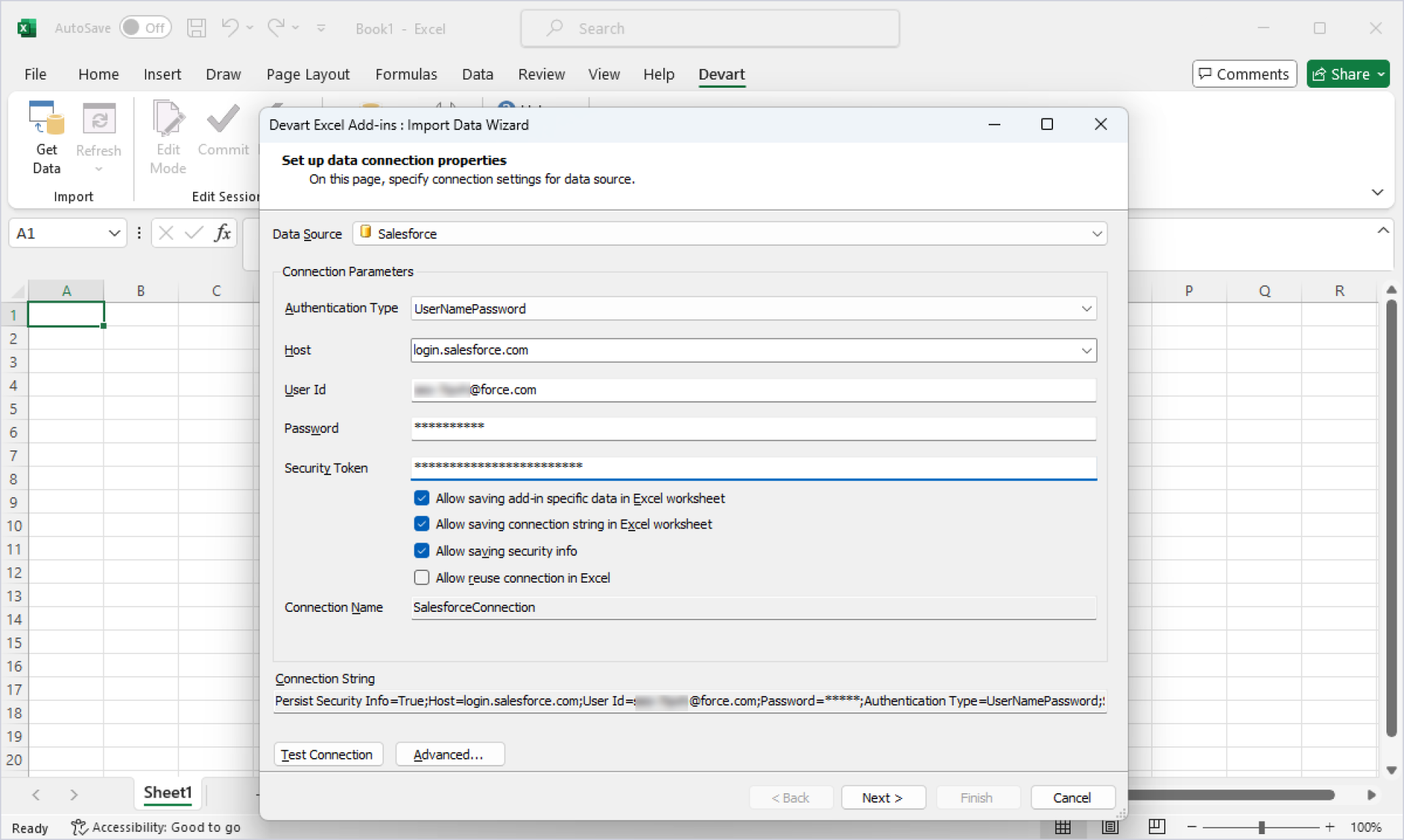Switch to Normal view in status bar
This screenshot has height=840, width=1404.
[x=1063, y=827]
